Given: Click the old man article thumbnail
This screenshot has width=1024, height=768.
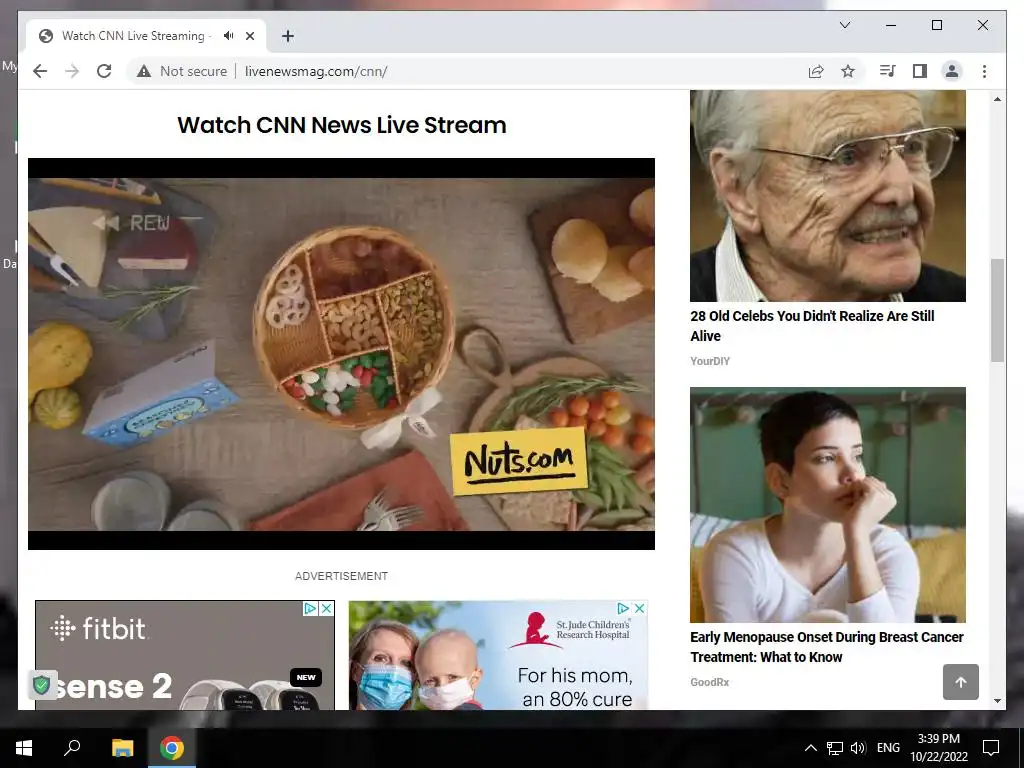Looking at the screenshot, I should [x=827, y=196].
